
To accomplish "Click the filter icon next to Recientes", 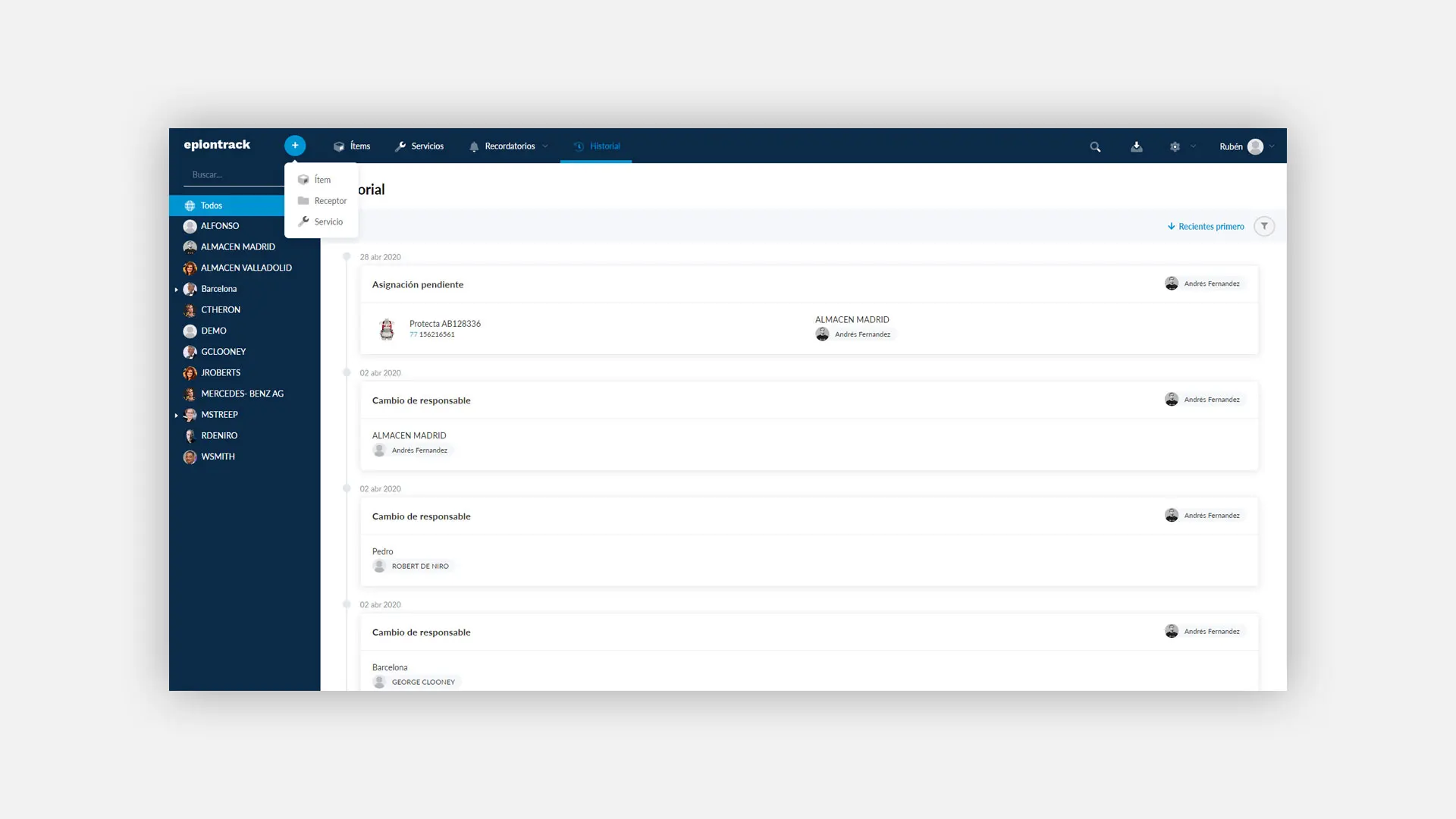I will tap(1264, 226).
